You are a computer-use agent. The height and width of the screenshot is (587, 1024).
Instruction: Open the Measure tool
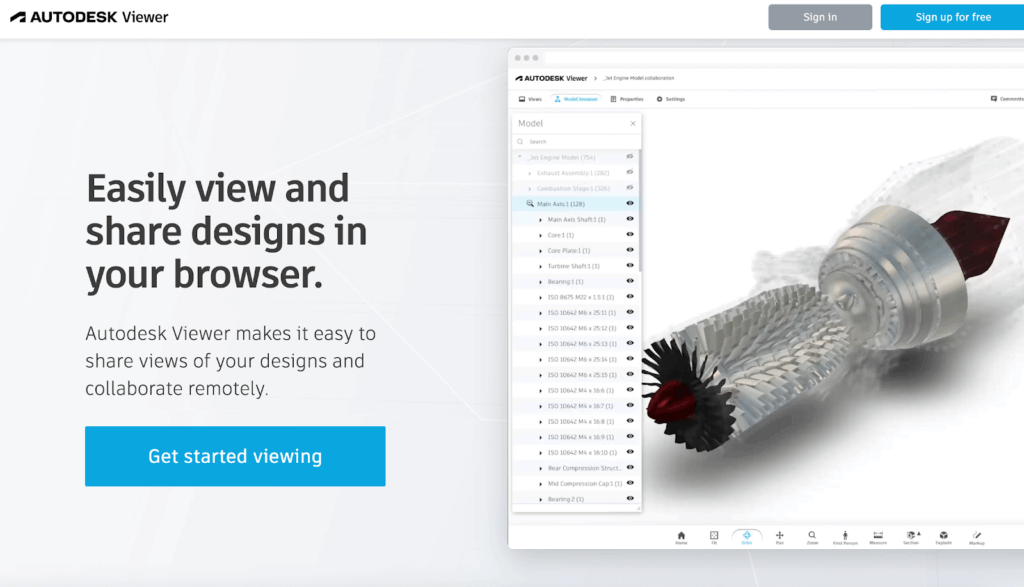coord(877,536)
